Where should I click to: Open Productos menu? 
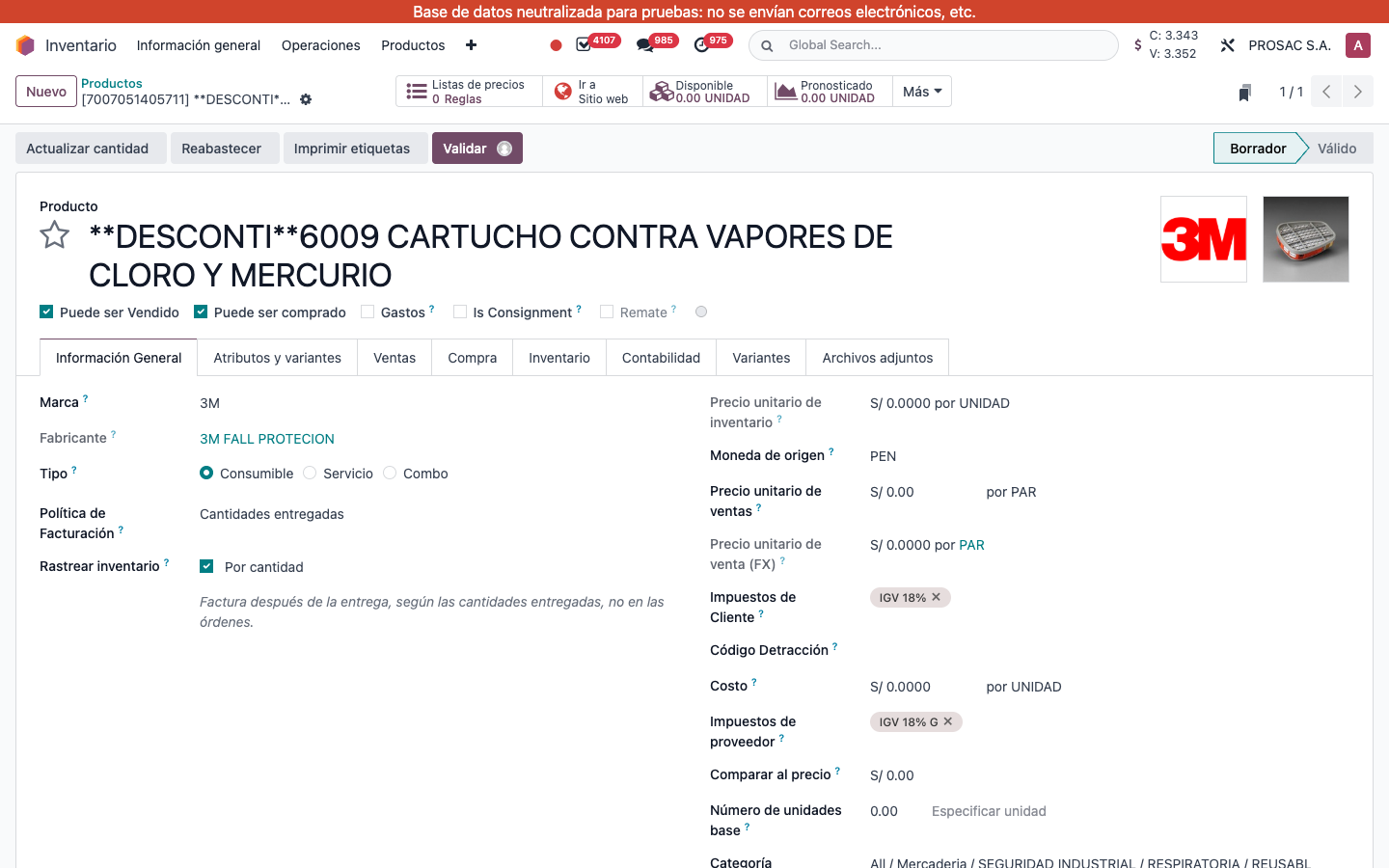point(413,45)
